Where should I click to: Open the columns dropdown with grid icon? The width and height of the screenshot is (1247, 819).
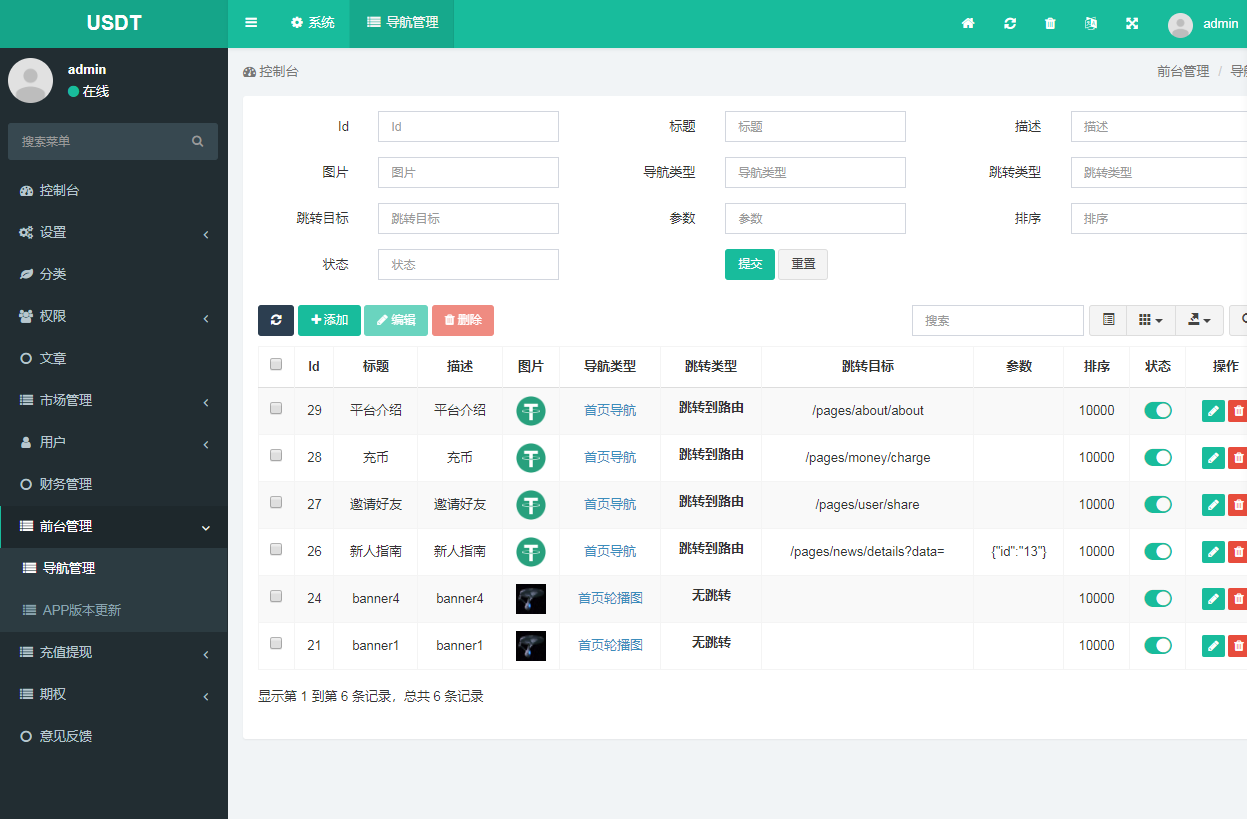1151,320
